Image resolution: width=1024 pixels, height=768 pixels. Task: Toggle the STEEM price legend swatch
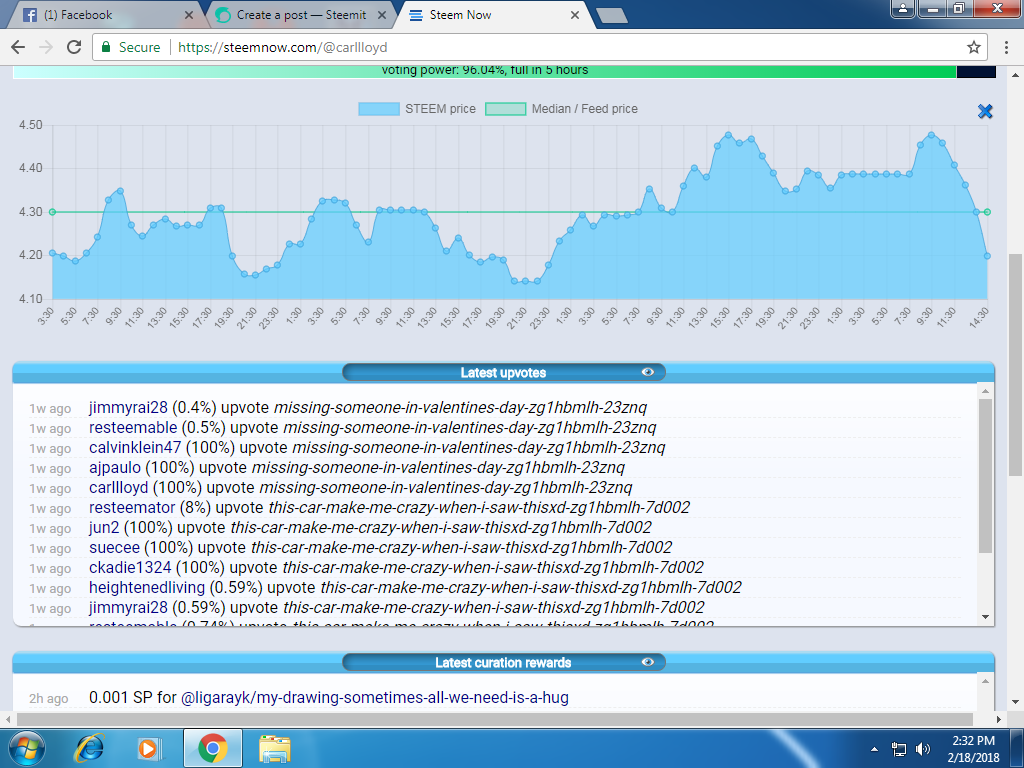point(379,109)
